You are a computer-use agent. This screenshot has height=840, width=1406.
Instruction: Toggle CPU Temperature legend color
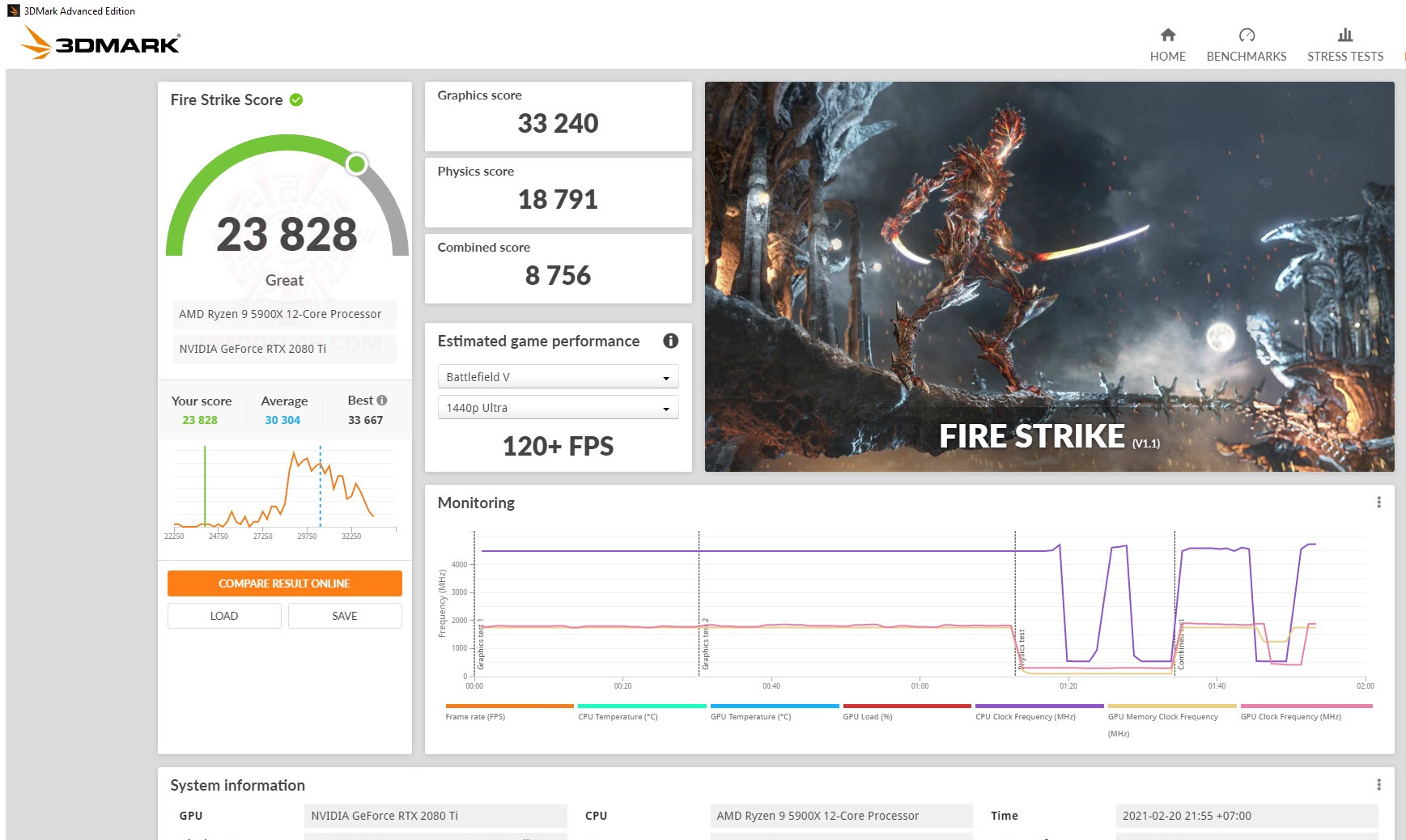click(642, 706)
